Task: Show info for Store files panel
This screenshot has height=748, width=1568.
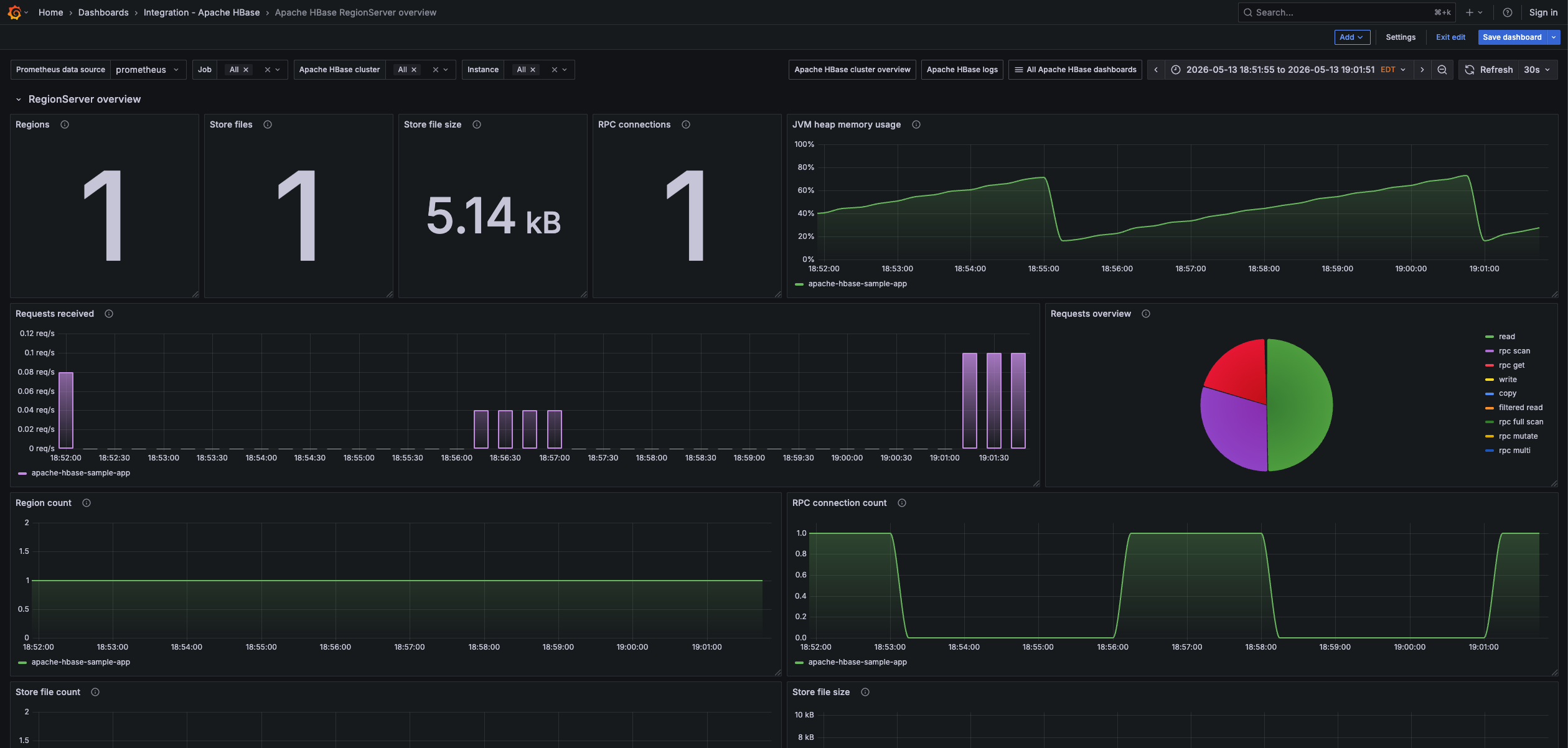Action: pyautogui.click(x=268, y=124)
